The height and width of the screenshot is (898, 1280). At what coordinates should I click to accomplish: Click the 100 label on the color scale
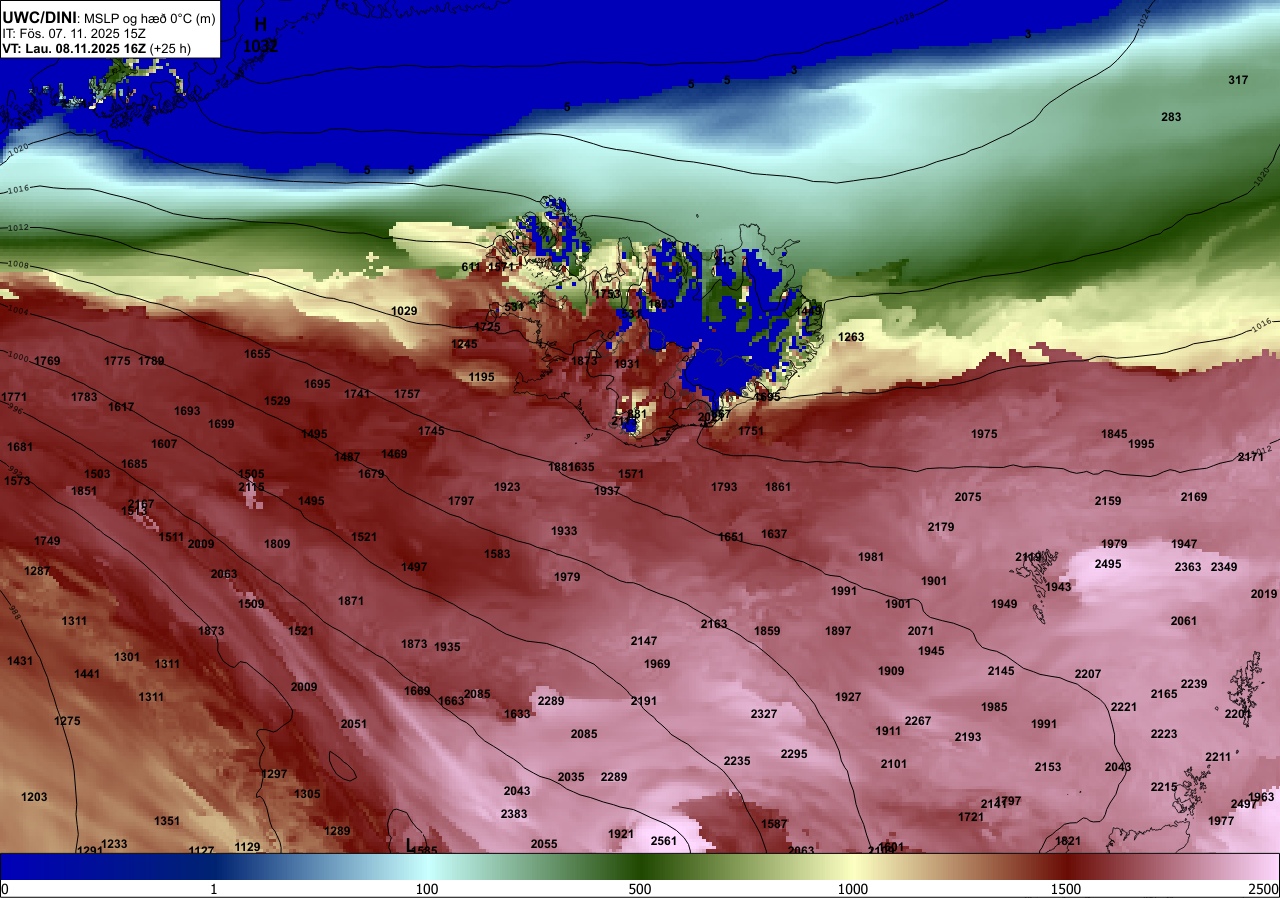coord(427,889)
